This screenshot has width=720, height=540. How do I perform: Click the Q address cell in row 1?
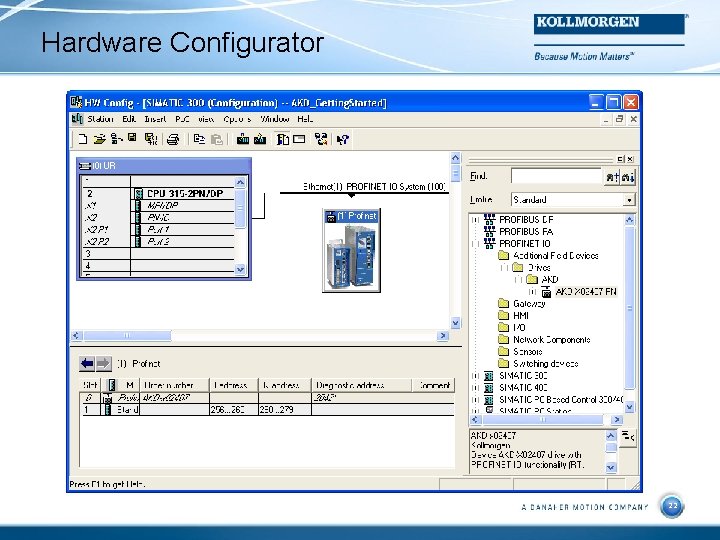click(285, 410)
